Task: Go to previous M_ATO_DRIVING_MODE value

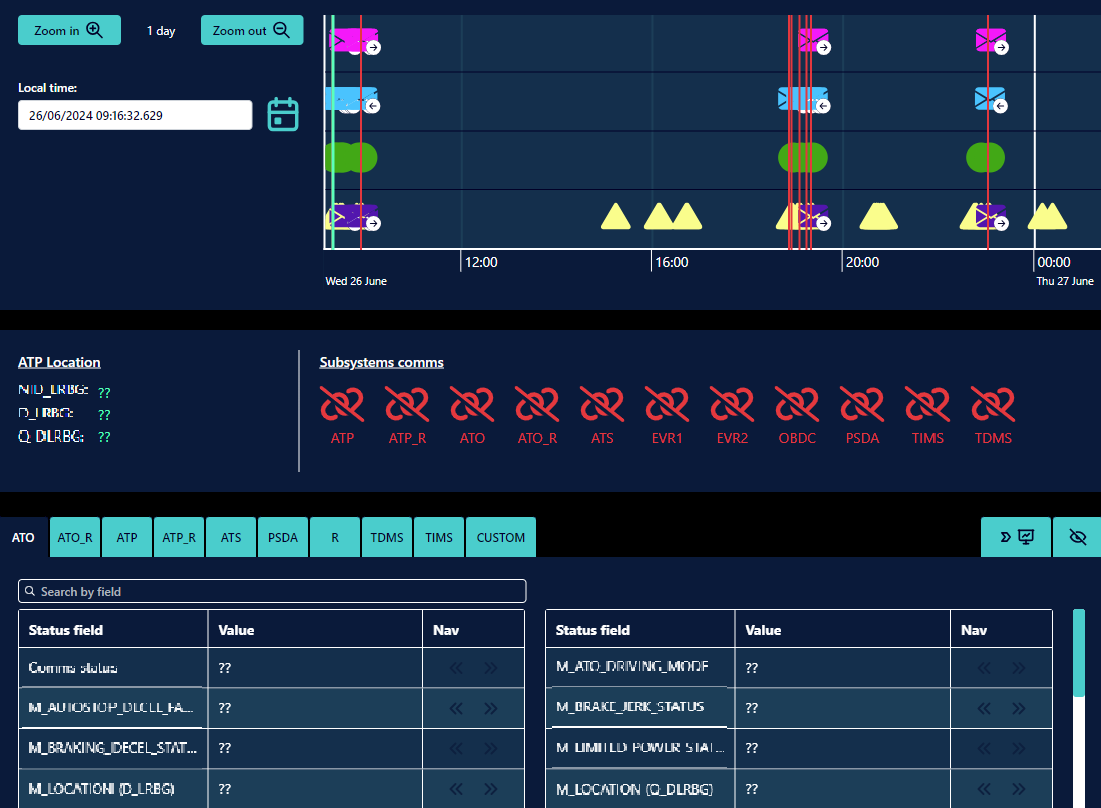Action: point(984,669)
